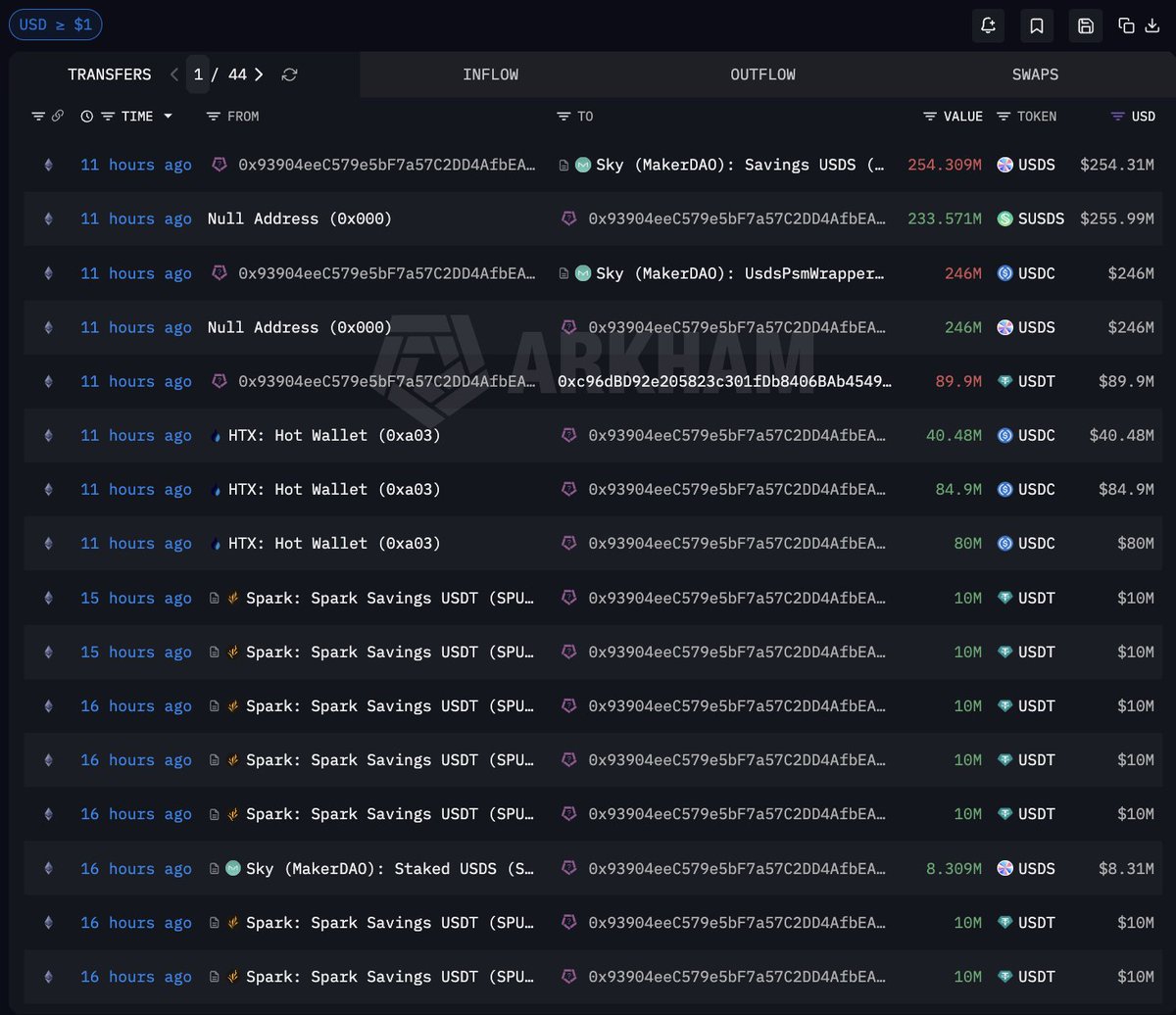The width and height of the screenshot is (1176, 1015).
Task: Open 0xc96dBD92e205823c recipient address
Action: click(x=725, y=381)
